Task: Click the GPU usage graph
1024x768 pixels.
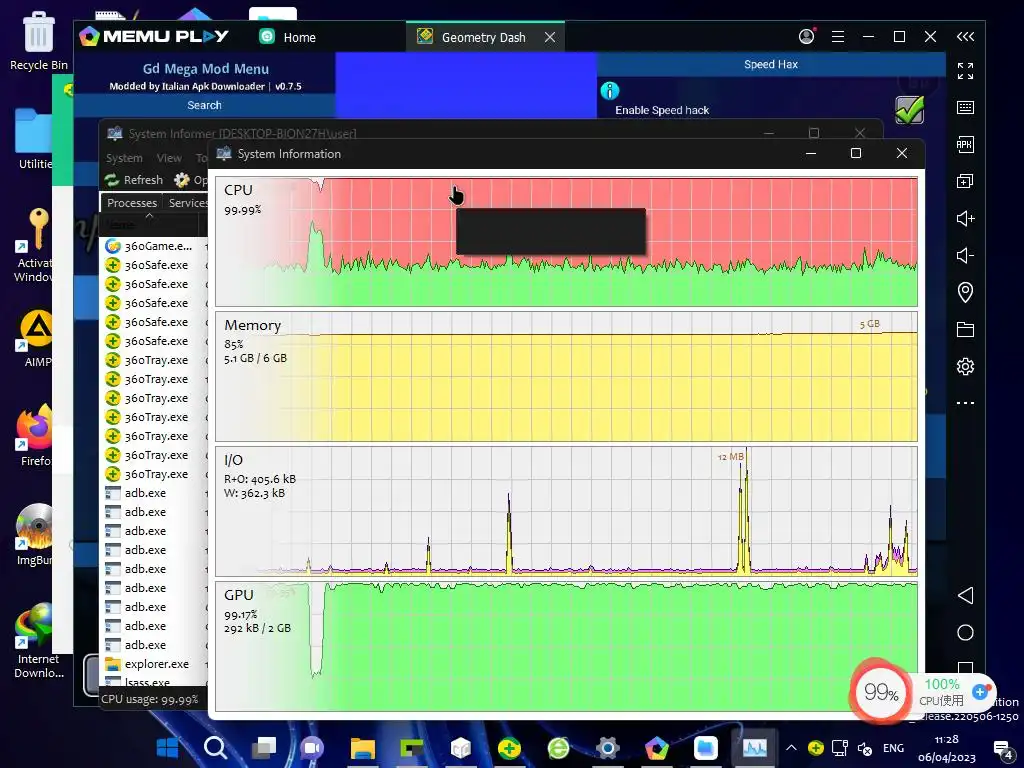Action: click(566, 647)
